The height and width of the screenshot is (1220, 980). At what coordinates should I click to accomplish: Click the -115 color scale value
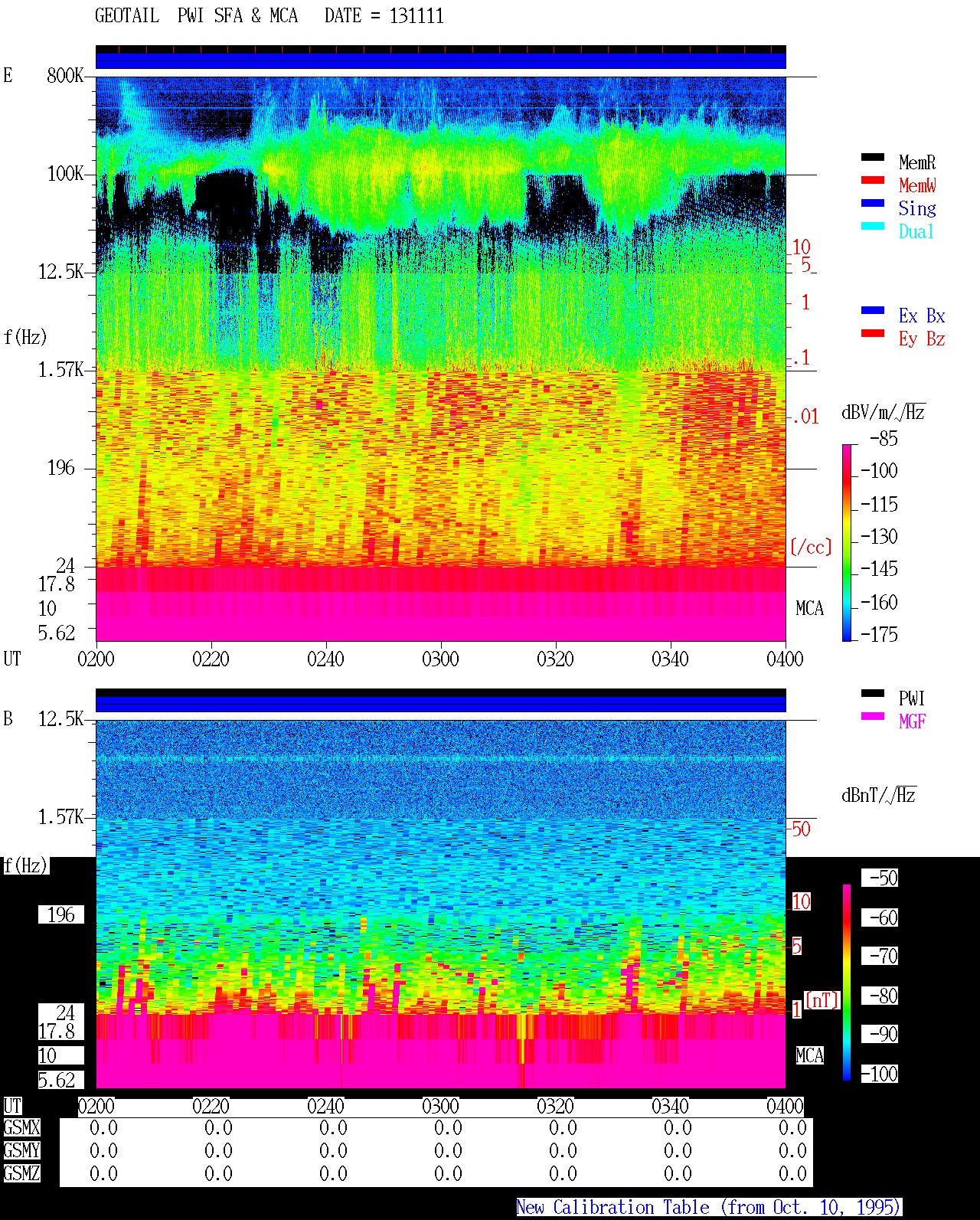(880, 505)
